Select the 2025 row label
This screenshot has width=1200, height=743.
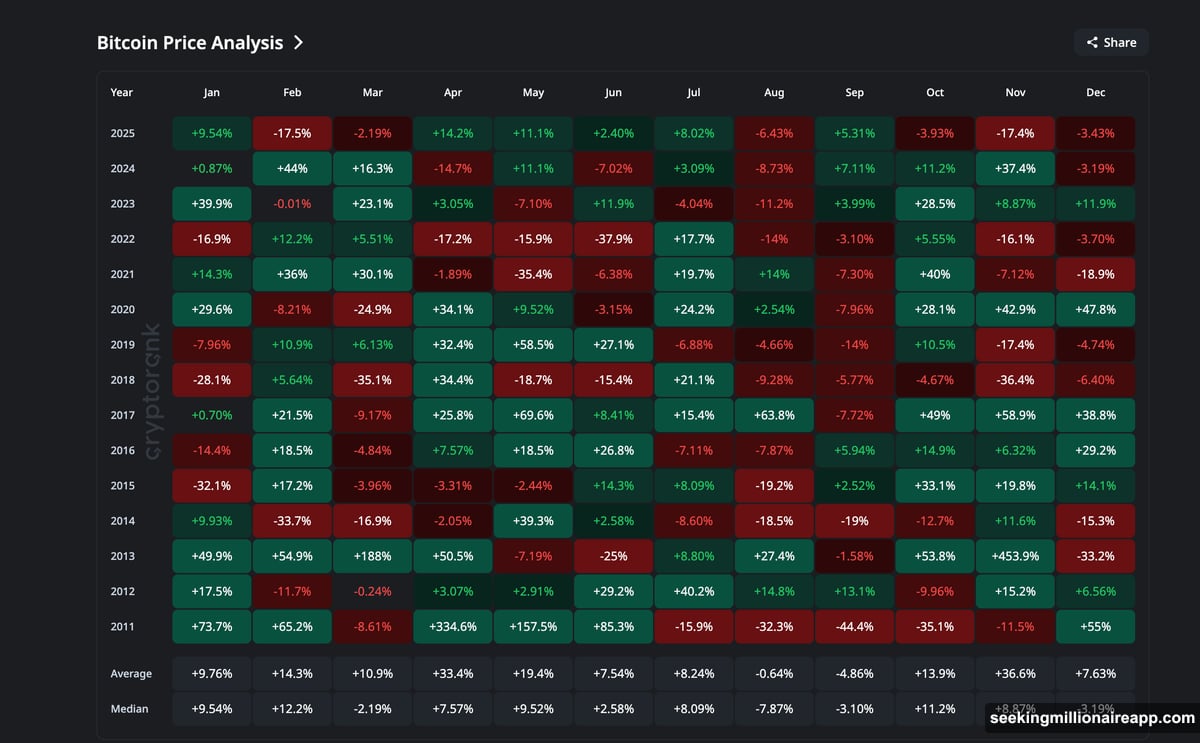[122, 133]
